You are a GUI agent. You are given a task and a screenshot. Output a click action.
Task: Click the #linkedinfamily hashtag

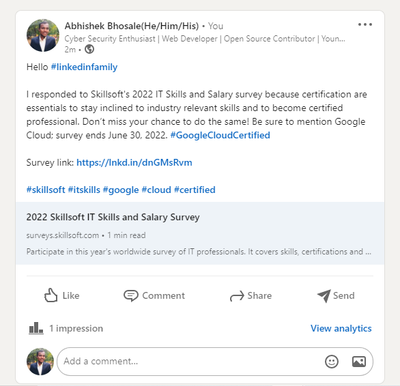pos(84,67)
